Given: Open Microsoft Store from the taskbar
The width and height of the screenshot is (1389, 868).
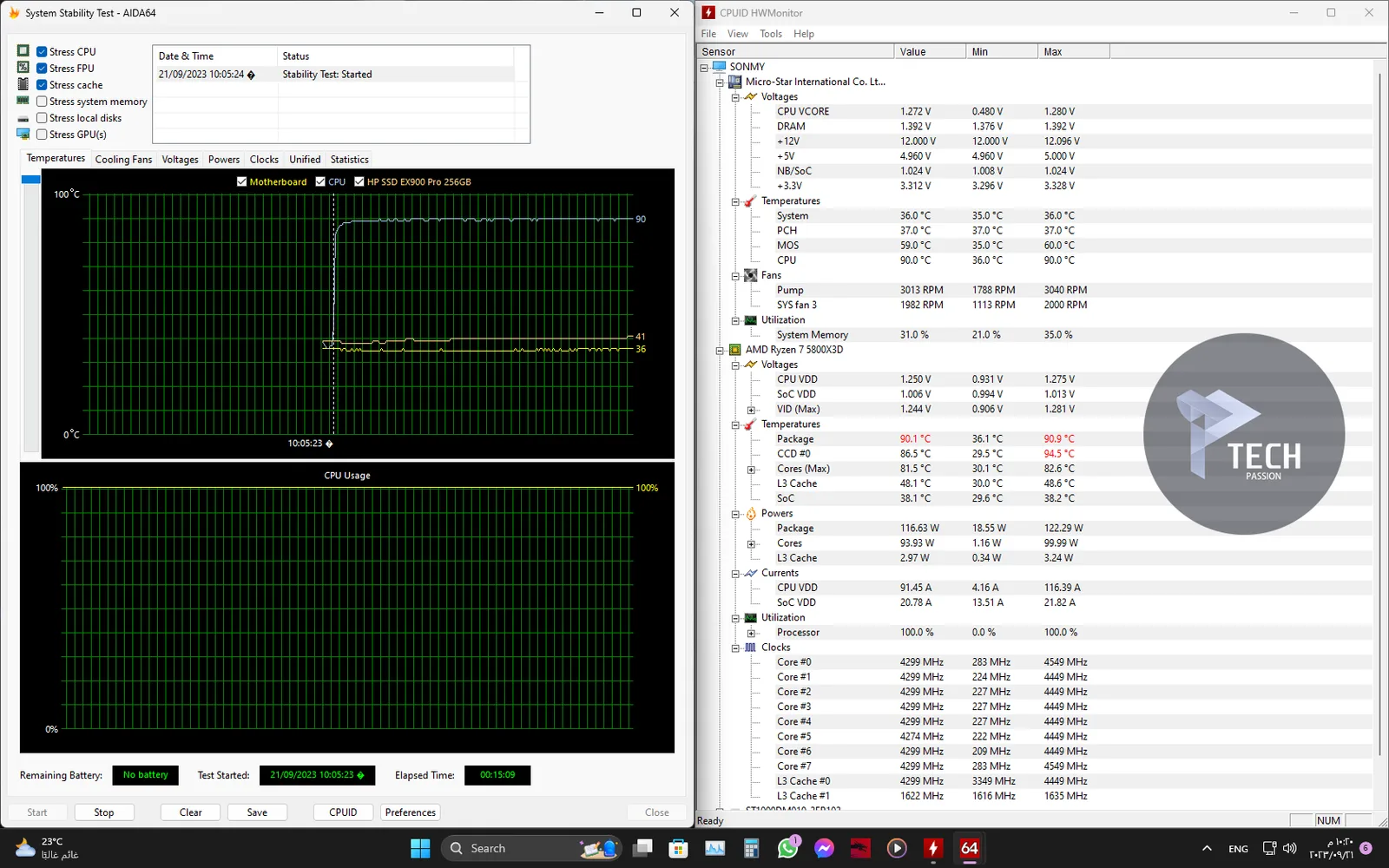Looking at the screenshot, I should [x=679, y=848].
